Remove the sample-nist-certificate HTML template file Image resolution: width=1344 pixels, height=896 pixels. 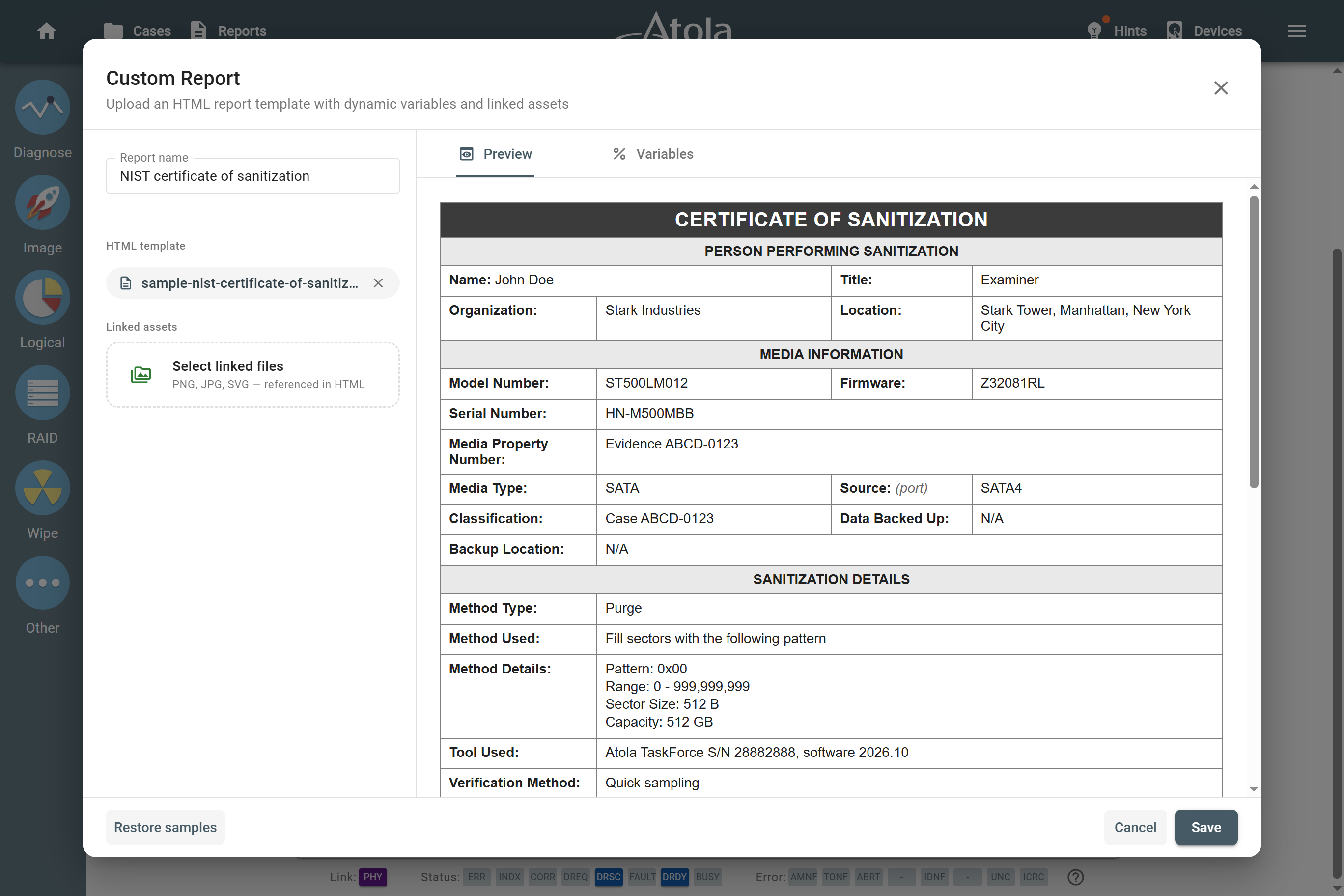click(378, 283)
